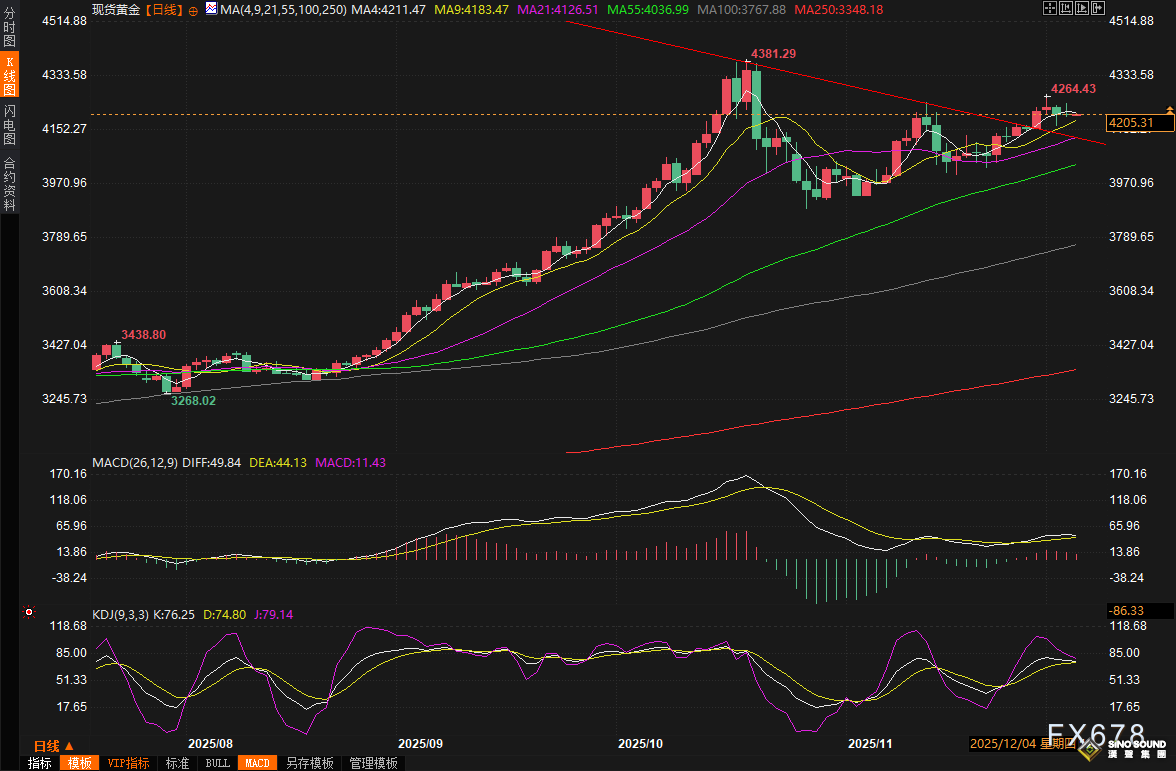Select the 模板 tab in bottom bar
The image size is (1176, 771).
click(80, 763)
